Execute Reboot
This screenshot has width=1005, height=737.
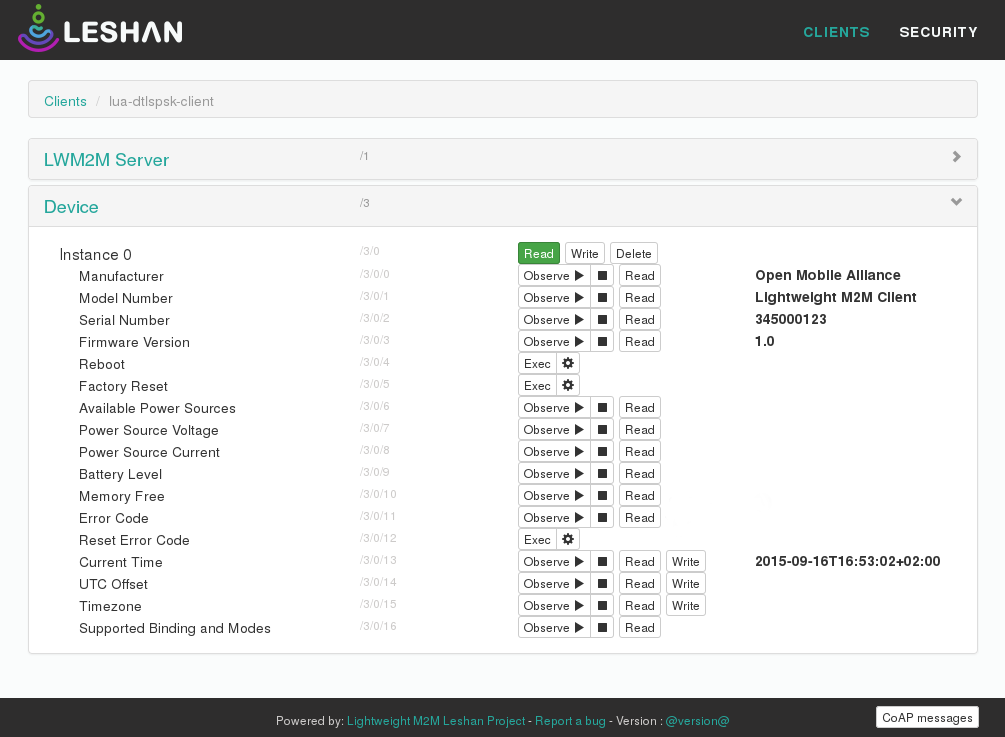pos(537,363)
